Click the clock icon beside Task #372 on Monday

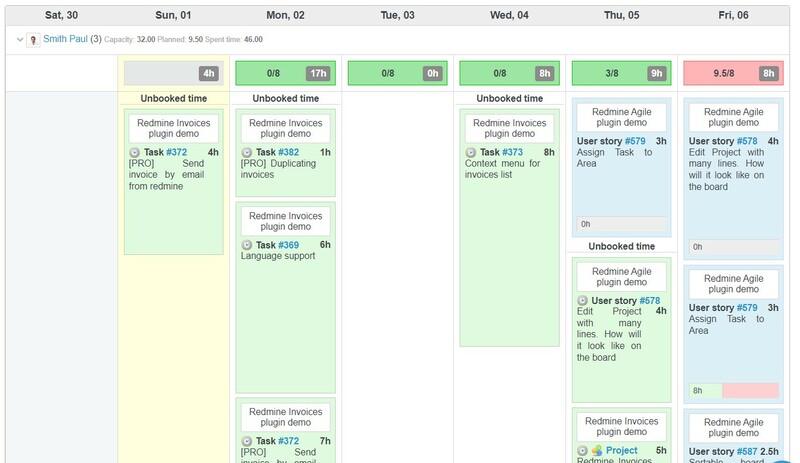(x=247, y=441)
